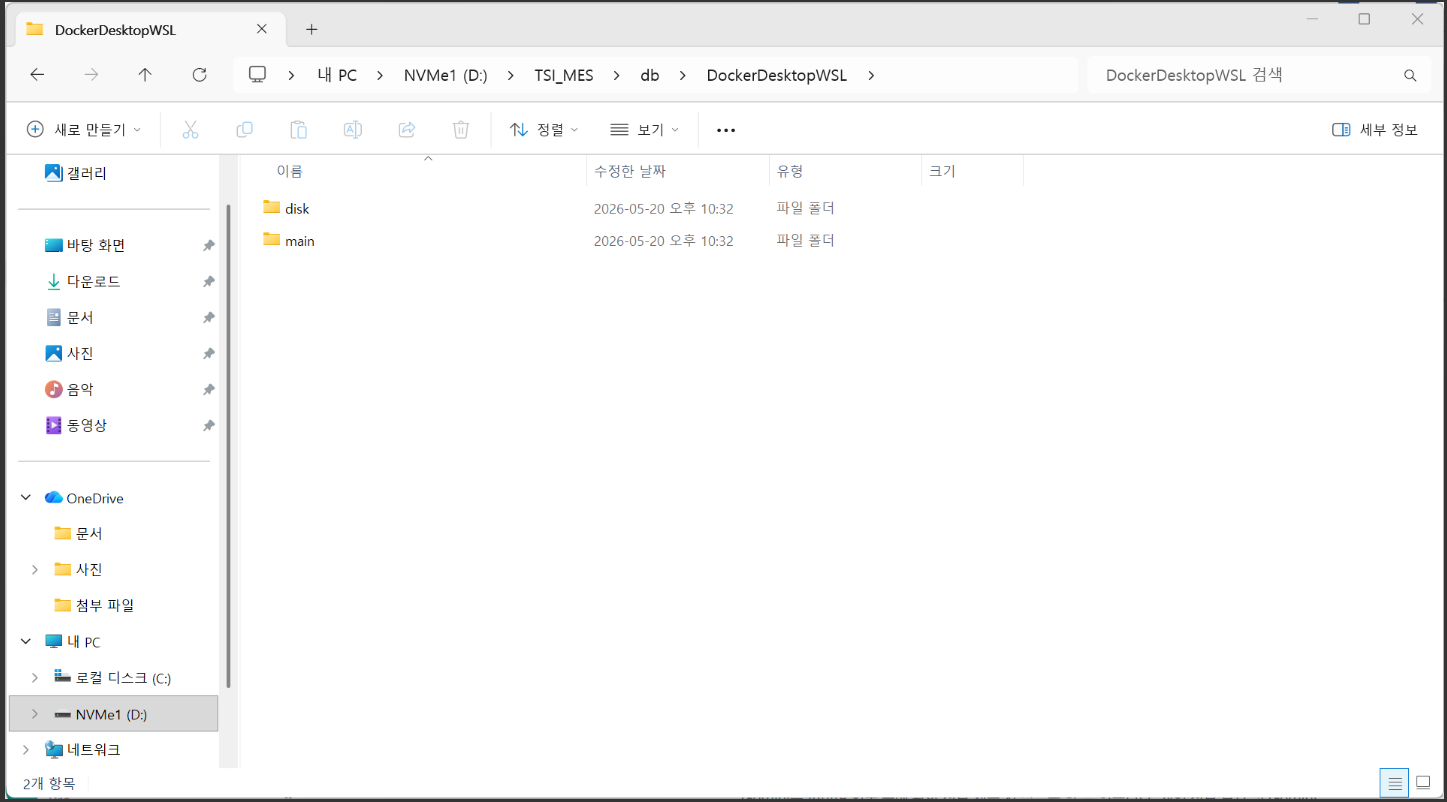Click the Cut scissors icon
The height and width of the screenshot is (802, 1447).
point(190,130)
